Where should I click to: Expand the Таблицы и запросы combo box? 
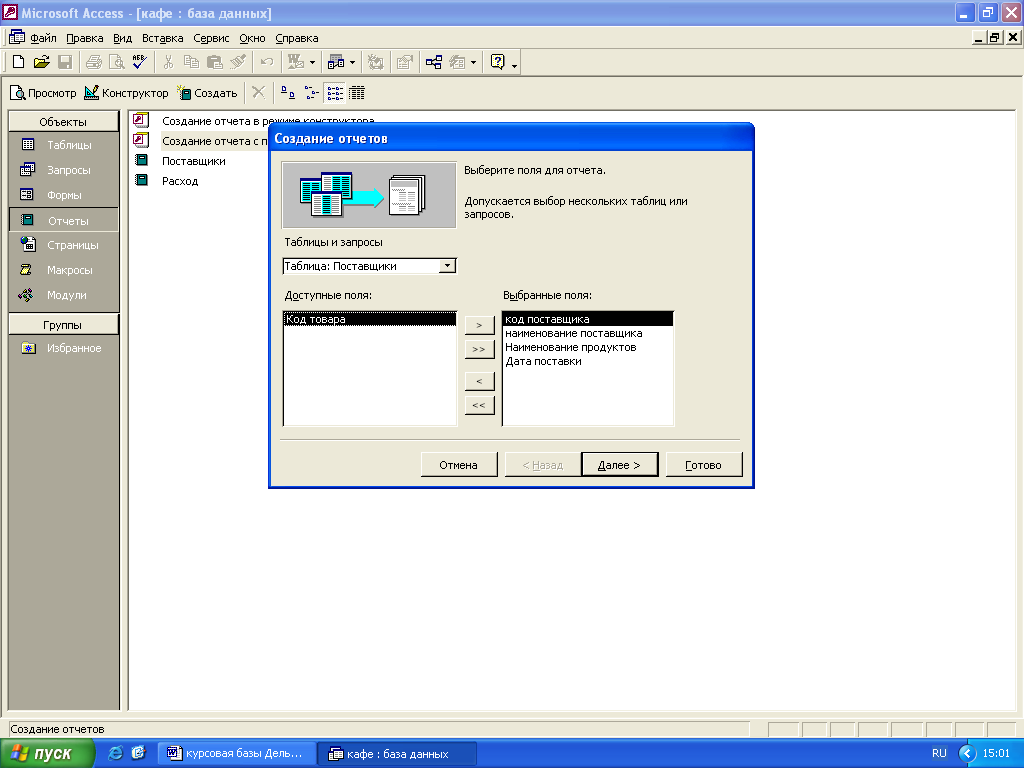(447, 266)
